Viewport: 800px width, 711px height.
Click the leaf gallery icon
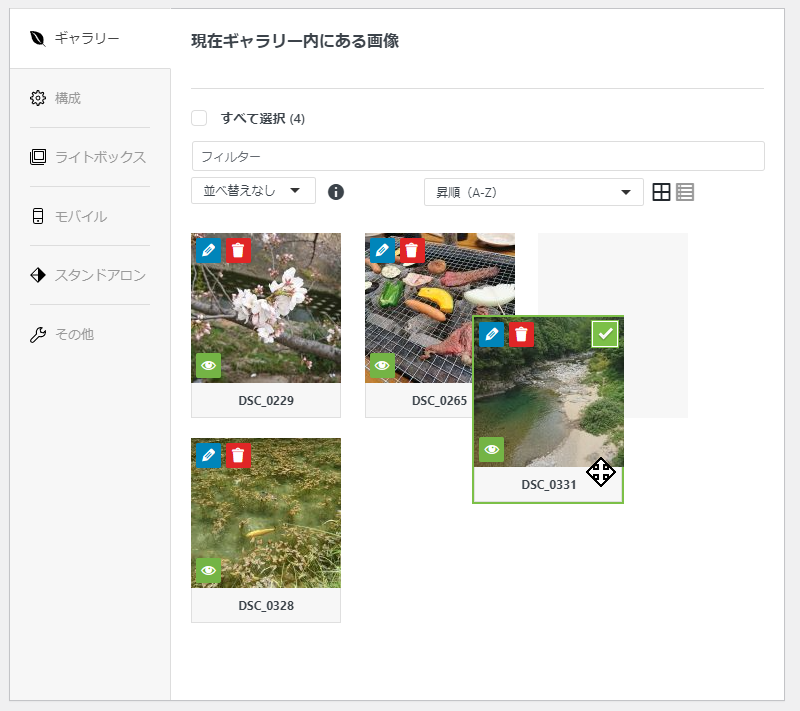click(x=38, y=38)
